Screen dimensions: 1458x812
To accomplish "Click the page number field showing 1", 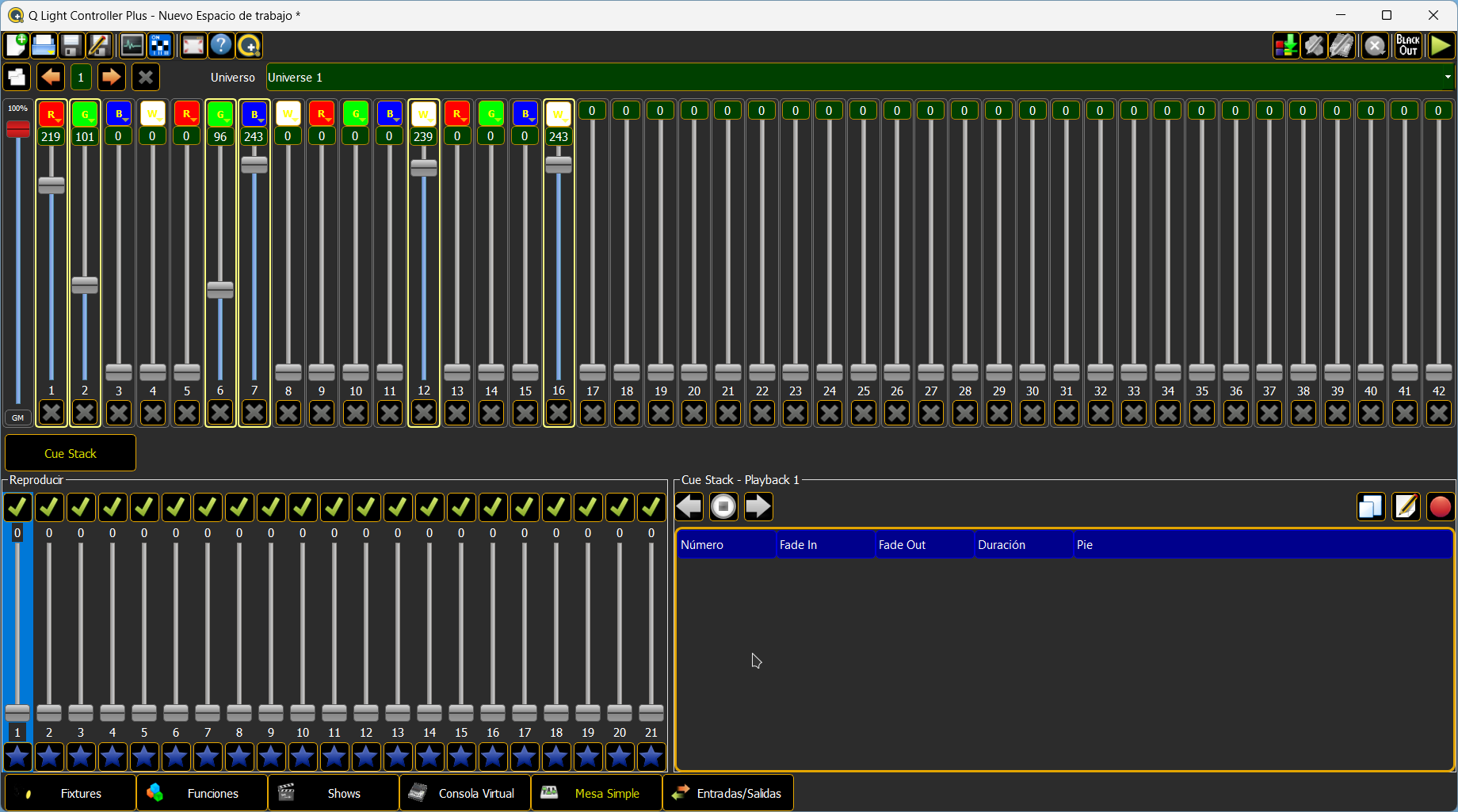I will pos(81,77).
